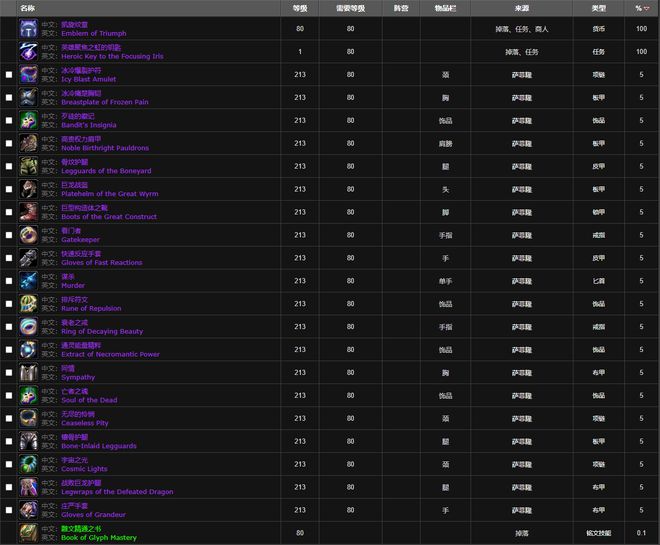Click the Book of Glyph Mastery icon

coord(29,533)
